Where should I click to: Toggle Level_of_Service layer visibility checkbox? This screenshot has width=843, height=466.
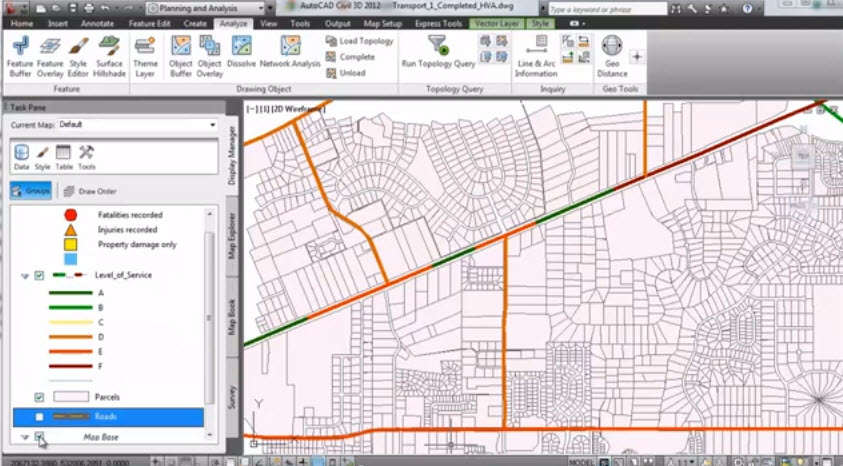coord(39,275)
